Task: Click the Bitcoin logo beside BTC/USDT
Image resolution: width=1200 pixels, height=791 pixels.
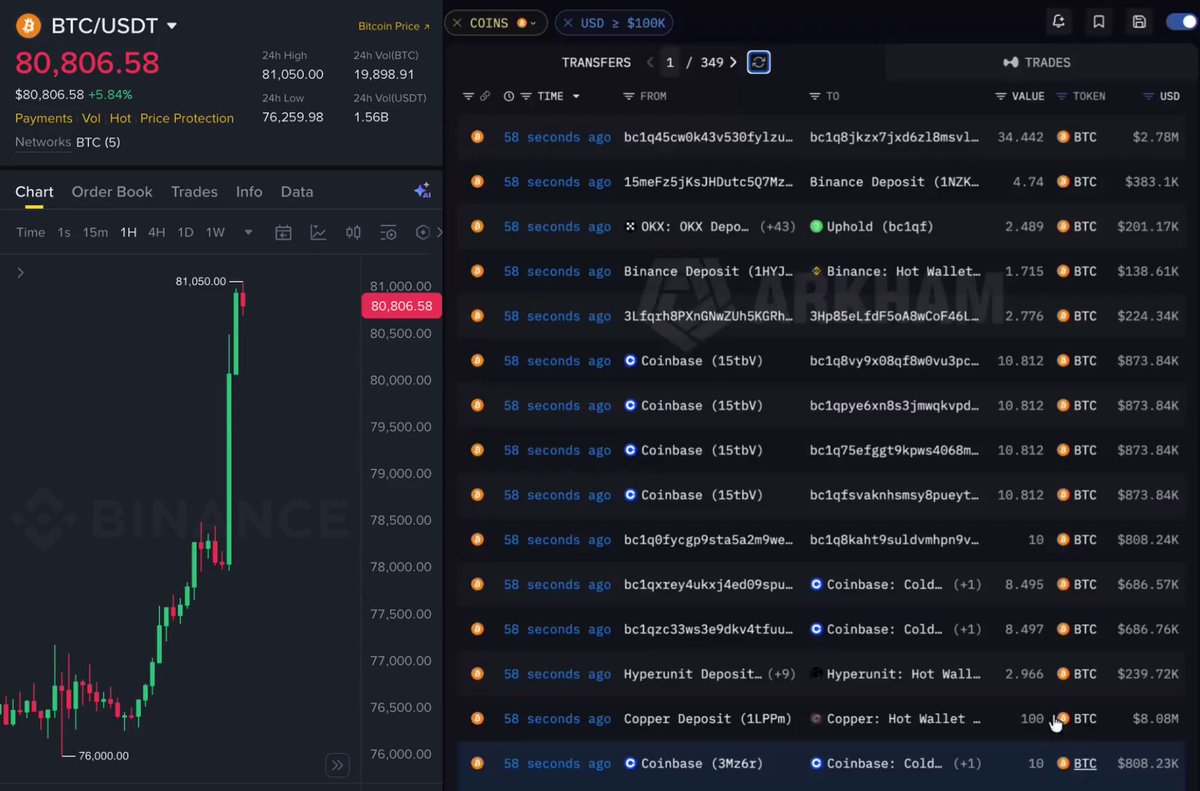Action: point(28,24)
